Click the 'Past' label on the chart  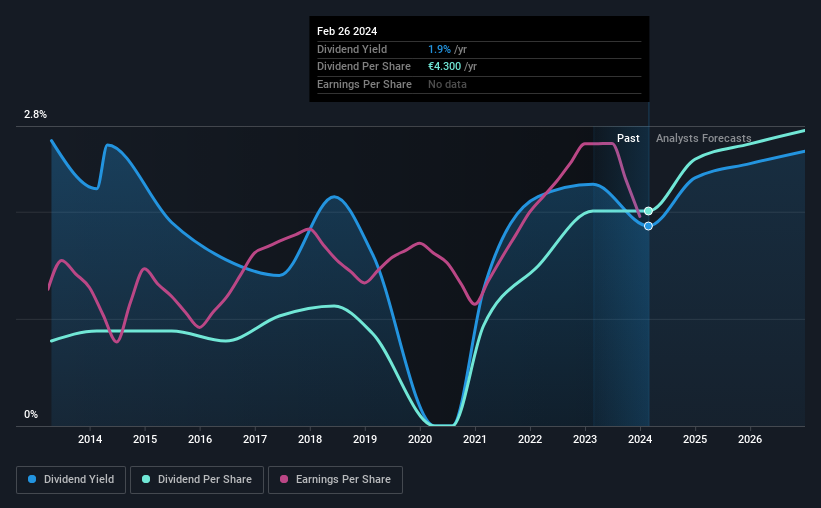628,138
